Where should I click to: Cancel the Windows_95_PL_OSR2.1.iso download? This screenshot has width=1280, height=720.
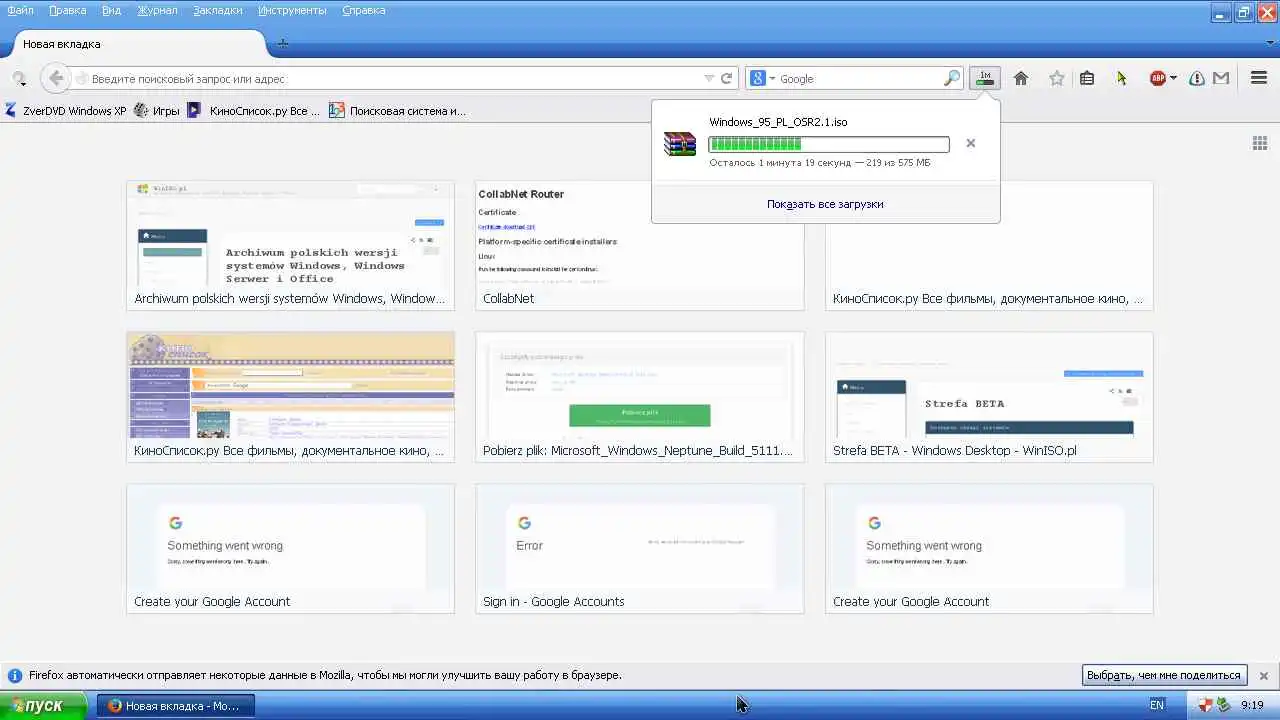coord(970,143)
